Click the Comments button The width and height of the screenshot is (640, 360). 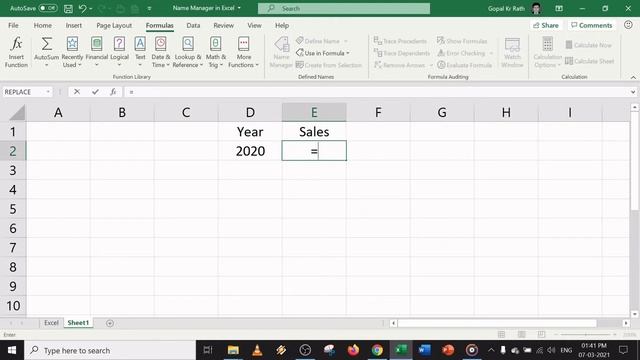[591, 25]
